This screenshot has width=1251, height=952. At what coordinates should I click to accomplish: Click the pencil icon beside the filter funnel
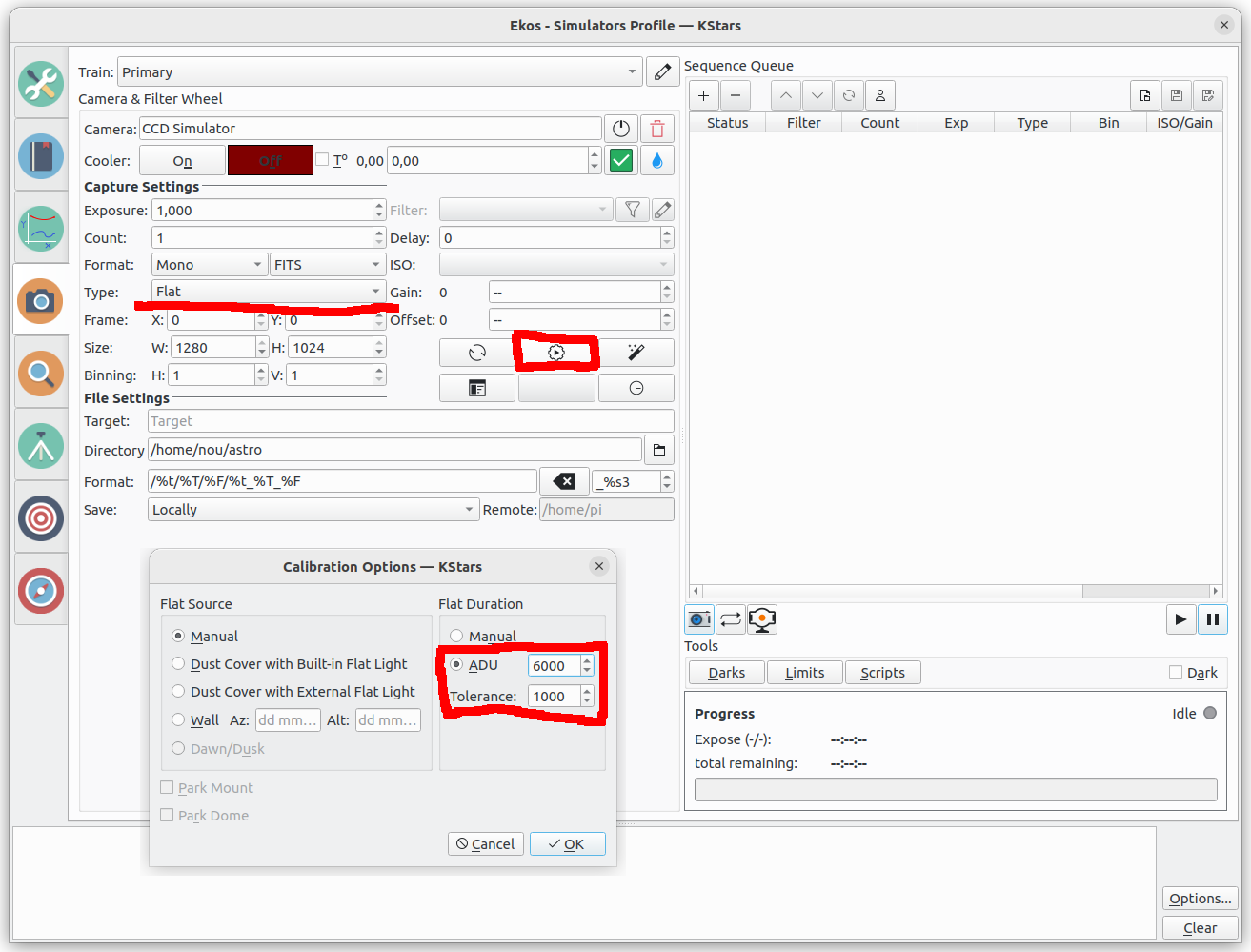click(x=663, y=210)
